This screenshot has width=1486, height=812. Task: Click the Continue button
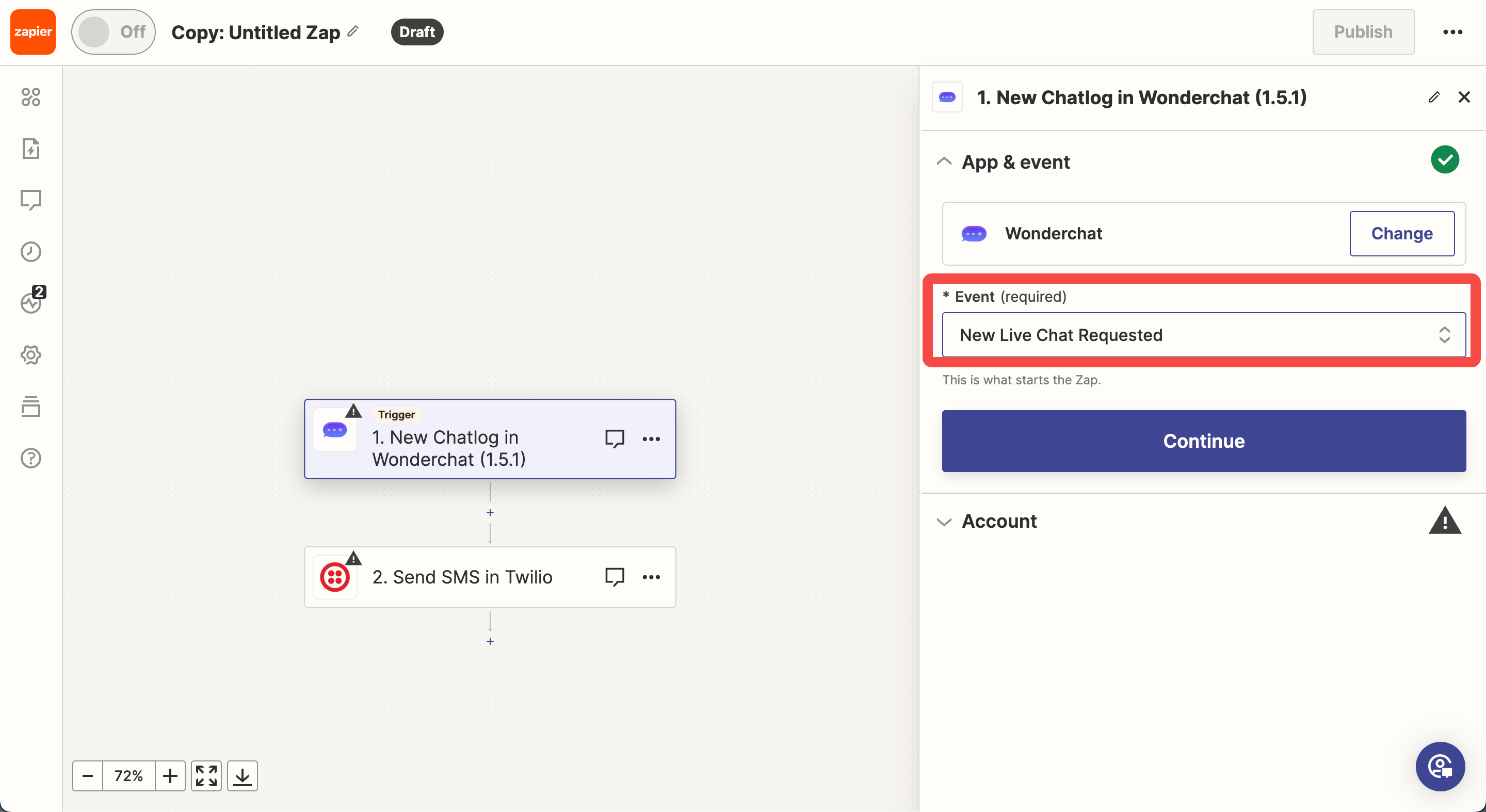pyautogui.click(x=1203, y=441)
